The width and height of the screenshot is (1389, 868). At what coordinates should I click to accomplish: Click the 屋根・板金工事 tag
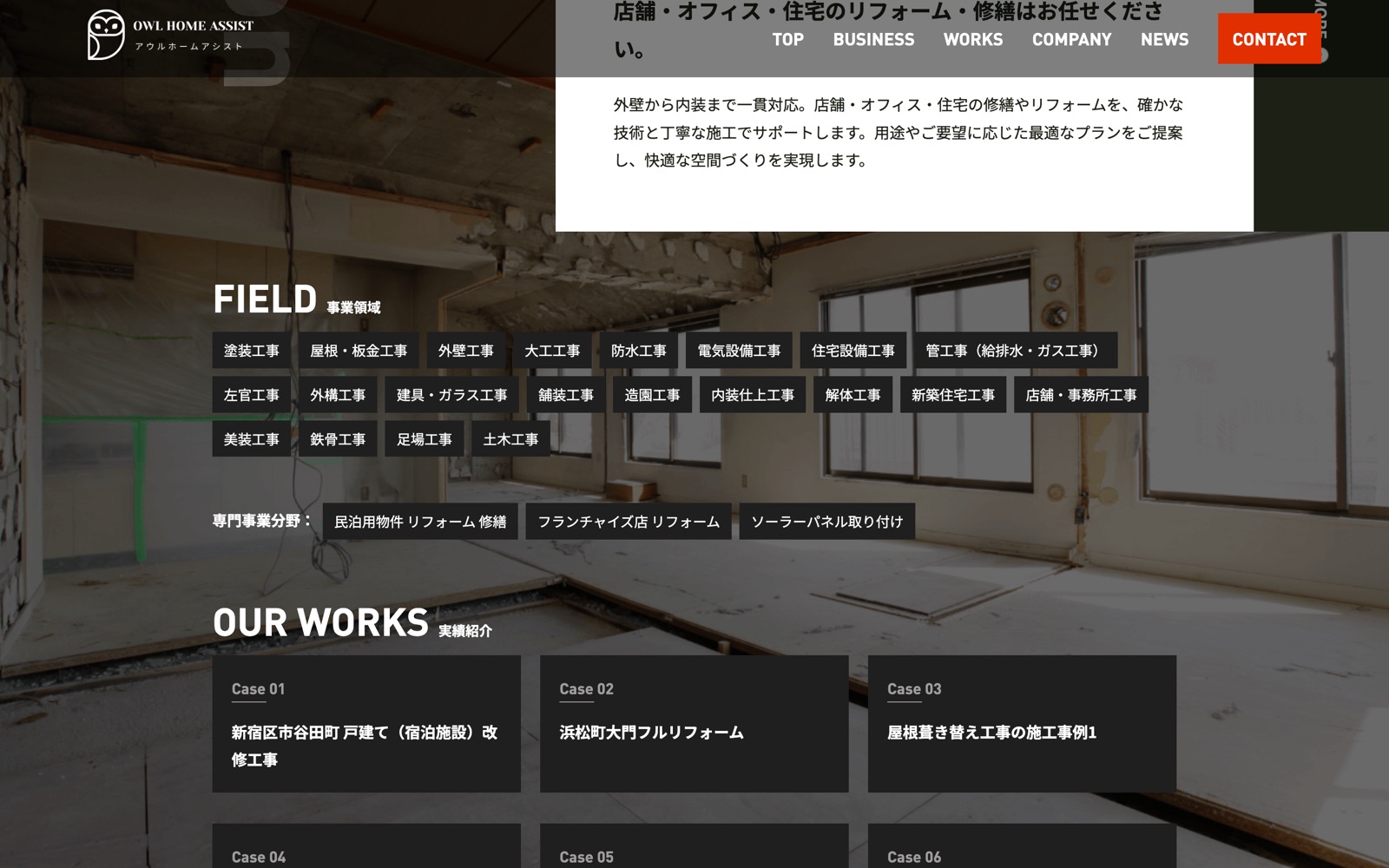(359, 351)
